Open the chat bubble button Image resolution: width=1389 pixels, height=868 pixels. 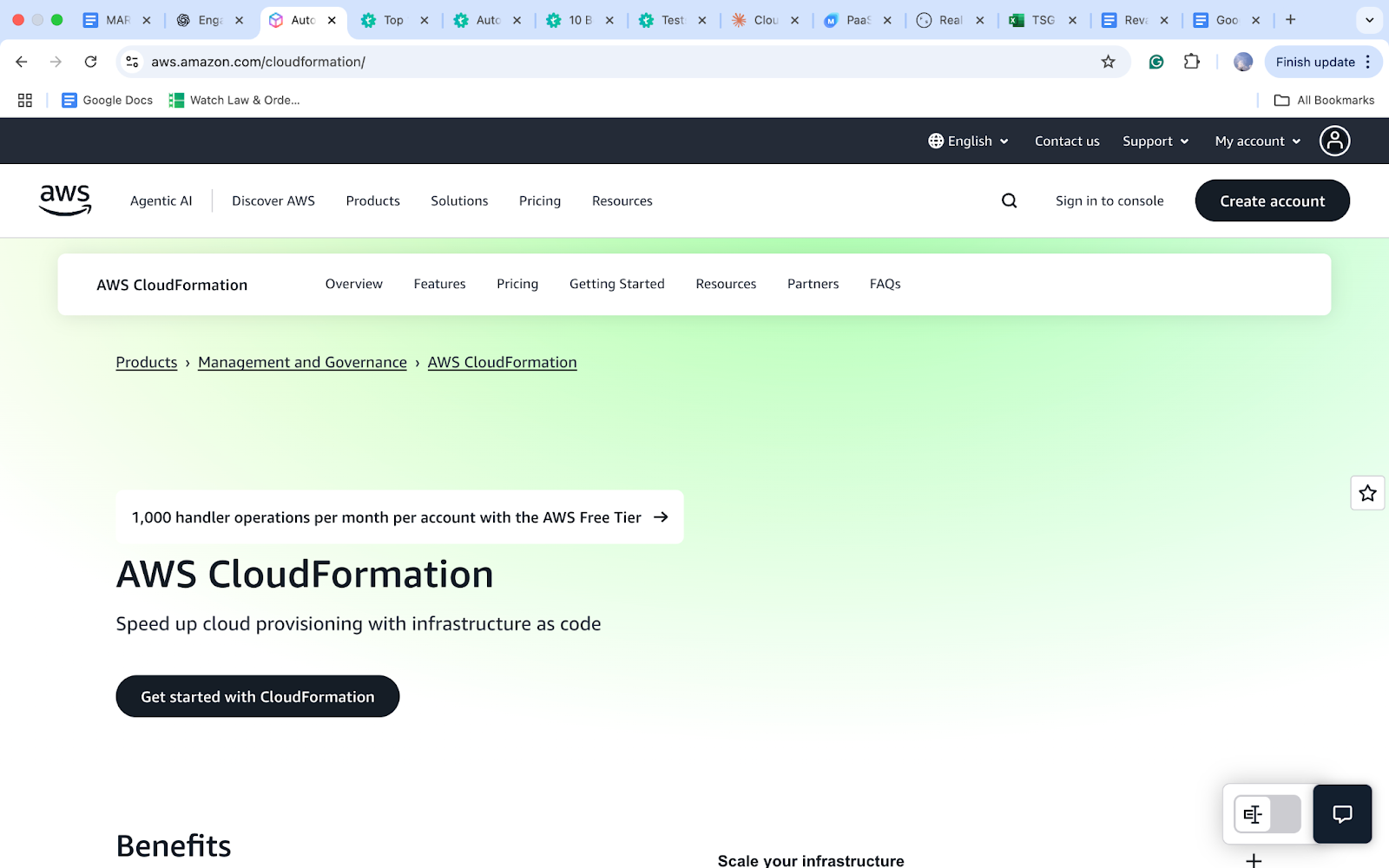click(1342, 814)
